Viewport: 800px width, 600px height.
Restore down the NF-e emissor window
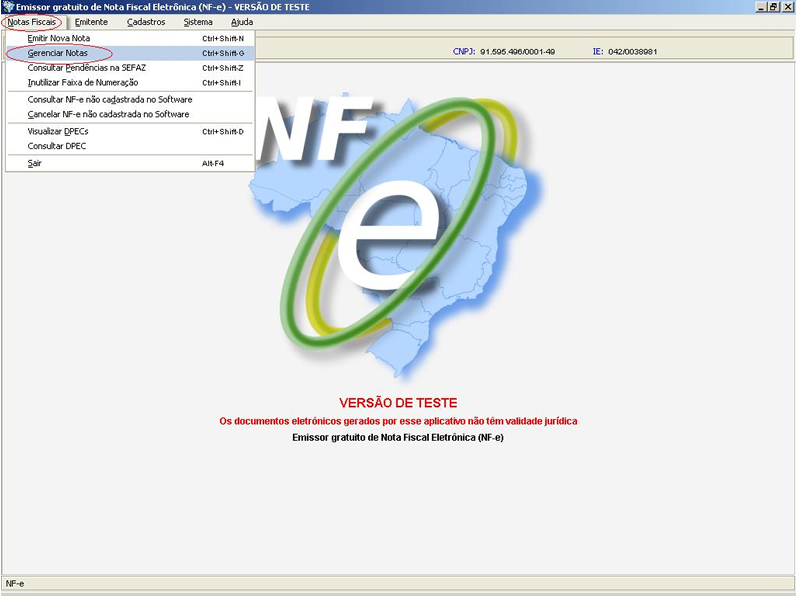click(x=773, y=7)
